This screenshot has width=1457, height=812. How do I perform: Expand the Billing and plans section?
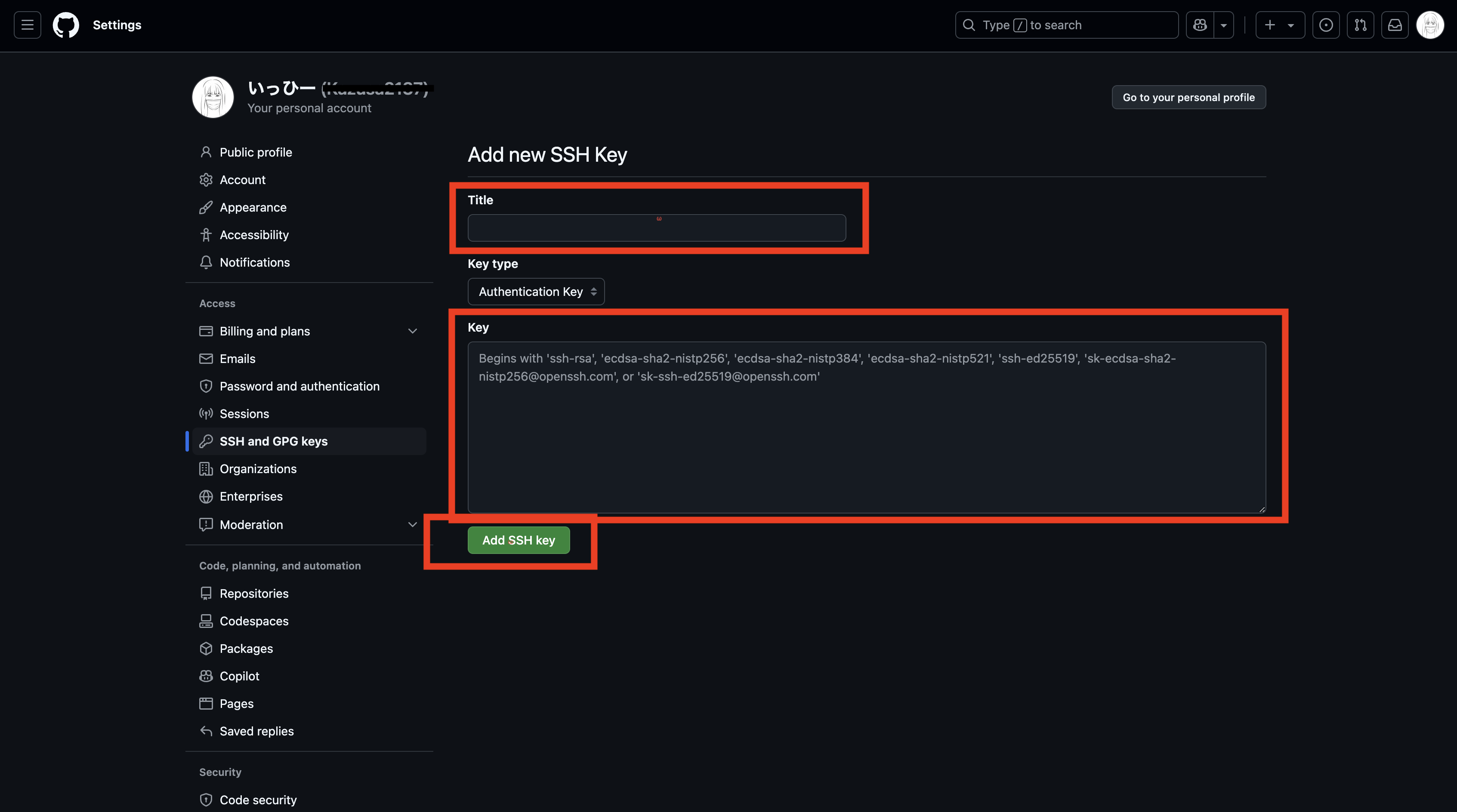[x=412, y=331]
